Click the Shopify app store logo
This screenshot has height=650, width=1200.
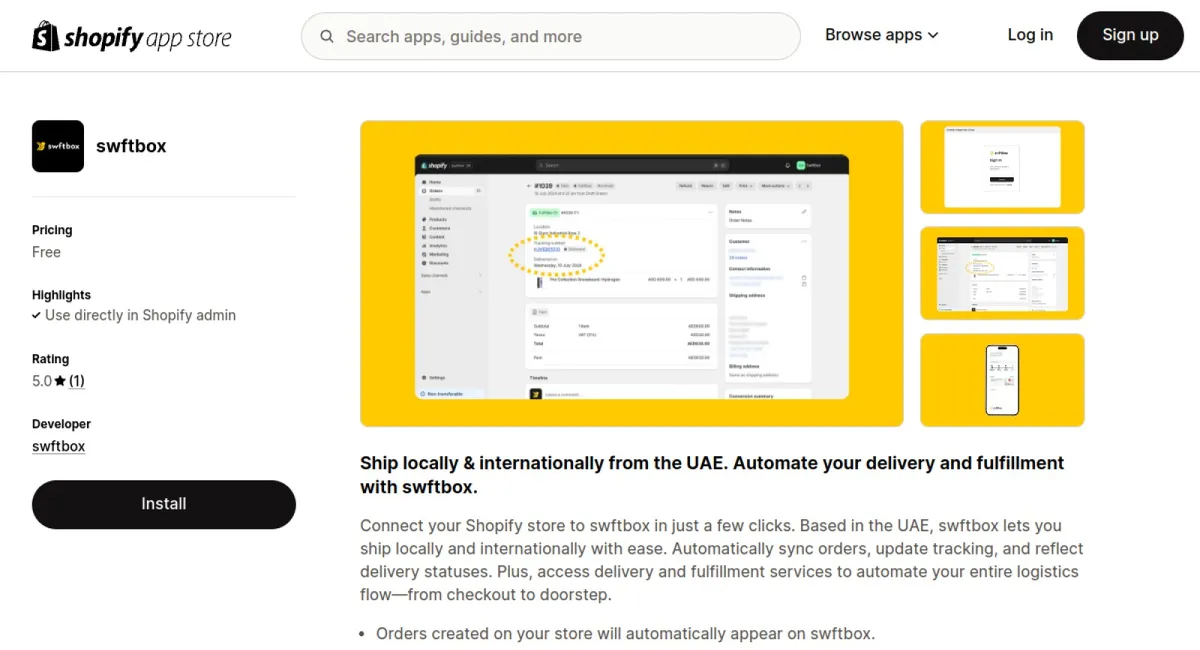[x=132, y=37]
